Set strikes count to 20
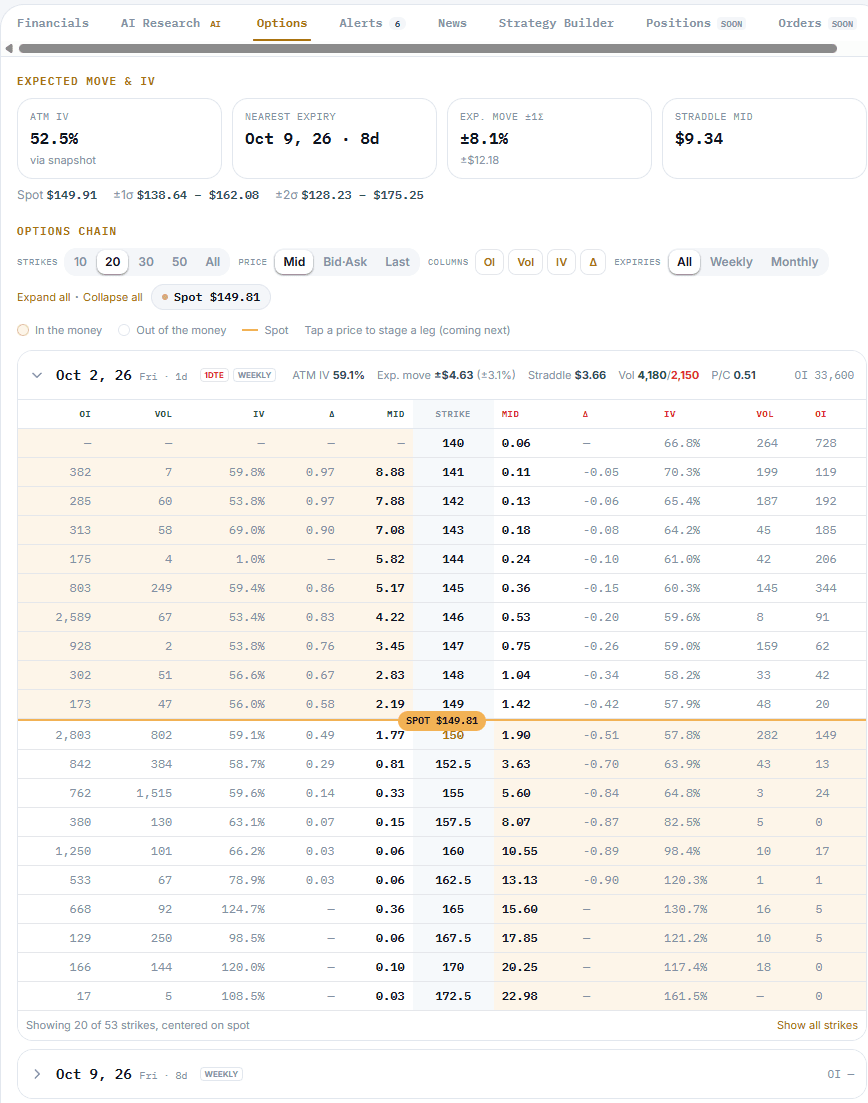The image size is (868, 1103). pos(113,262)
